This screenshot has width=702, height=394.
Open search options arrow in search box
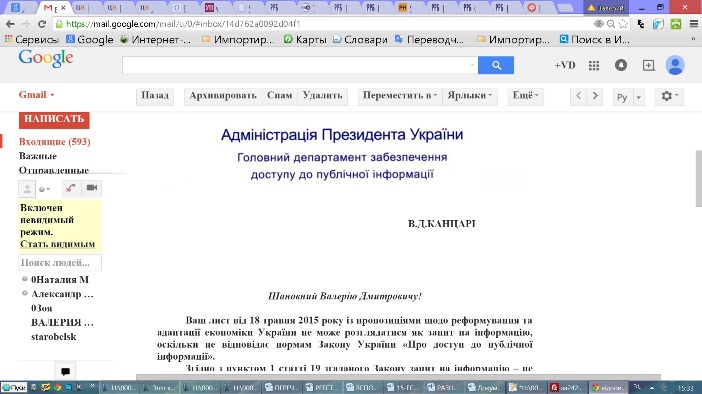pos(471,65)
